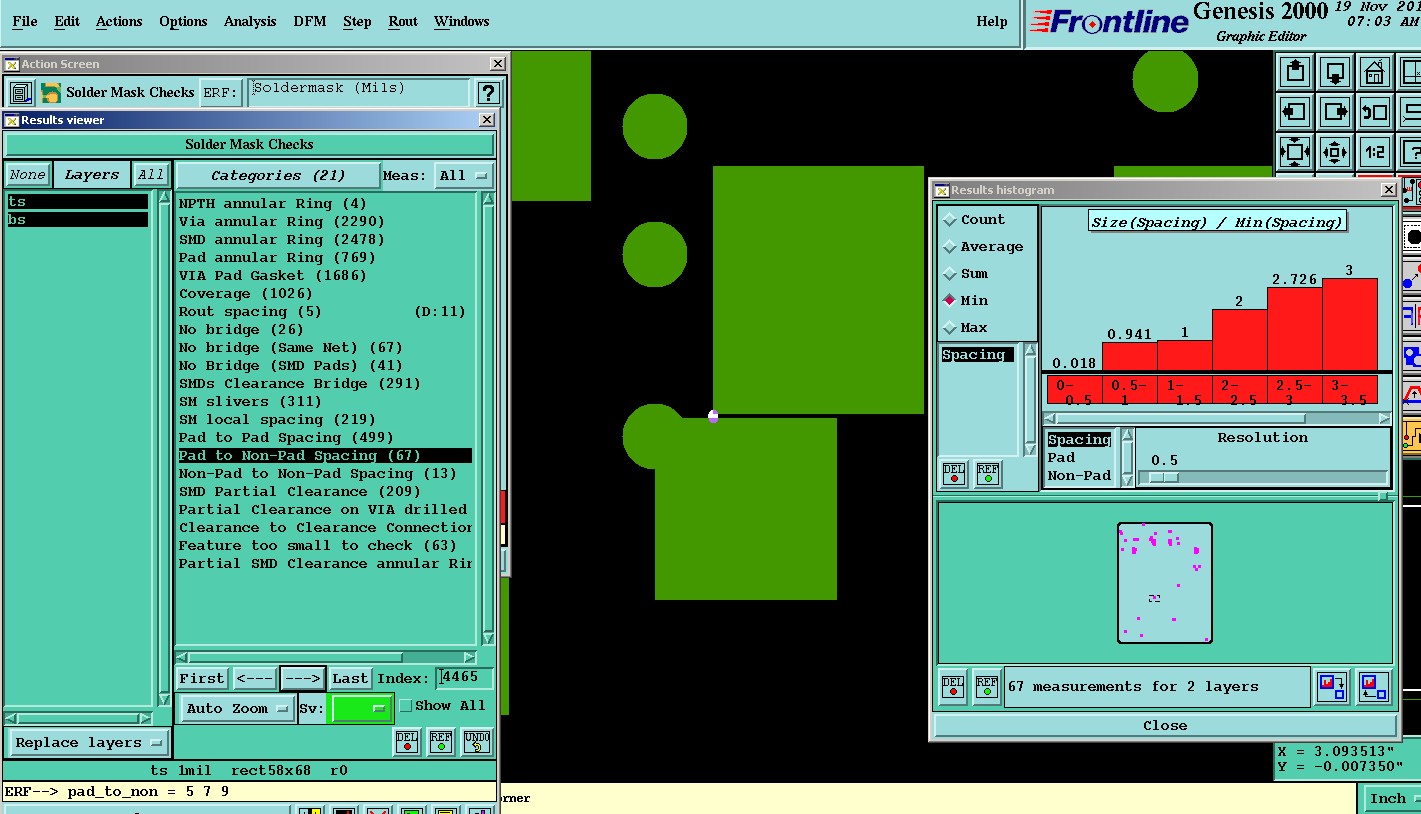Click the previous zoom return icon
Image resolution: width=1421 pixels, height=814 pixels.
(x=1375, y=112)
